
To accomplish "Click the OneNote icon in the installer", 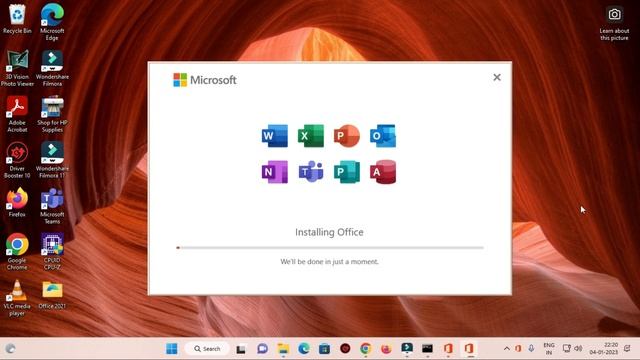I will click(x=275, y=172).
